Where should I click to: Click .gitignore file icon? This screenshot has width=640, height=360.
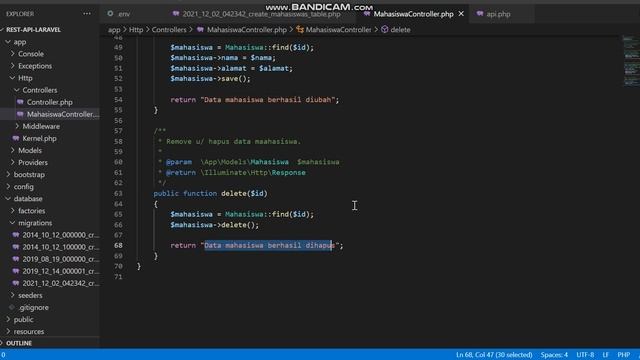(x=12, y=307)
